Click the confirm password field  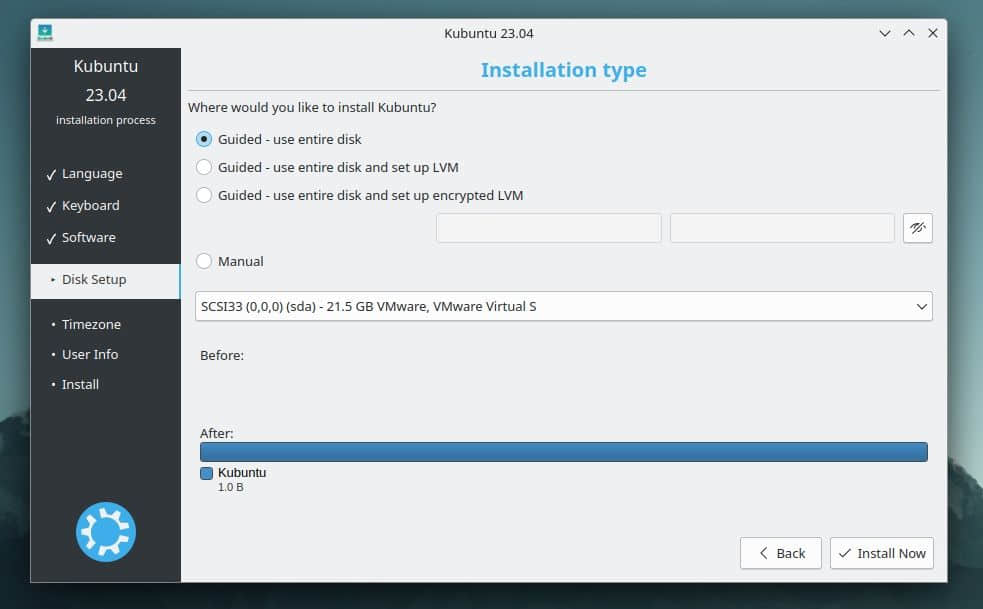pyautogui.click(x=782, y=228)
